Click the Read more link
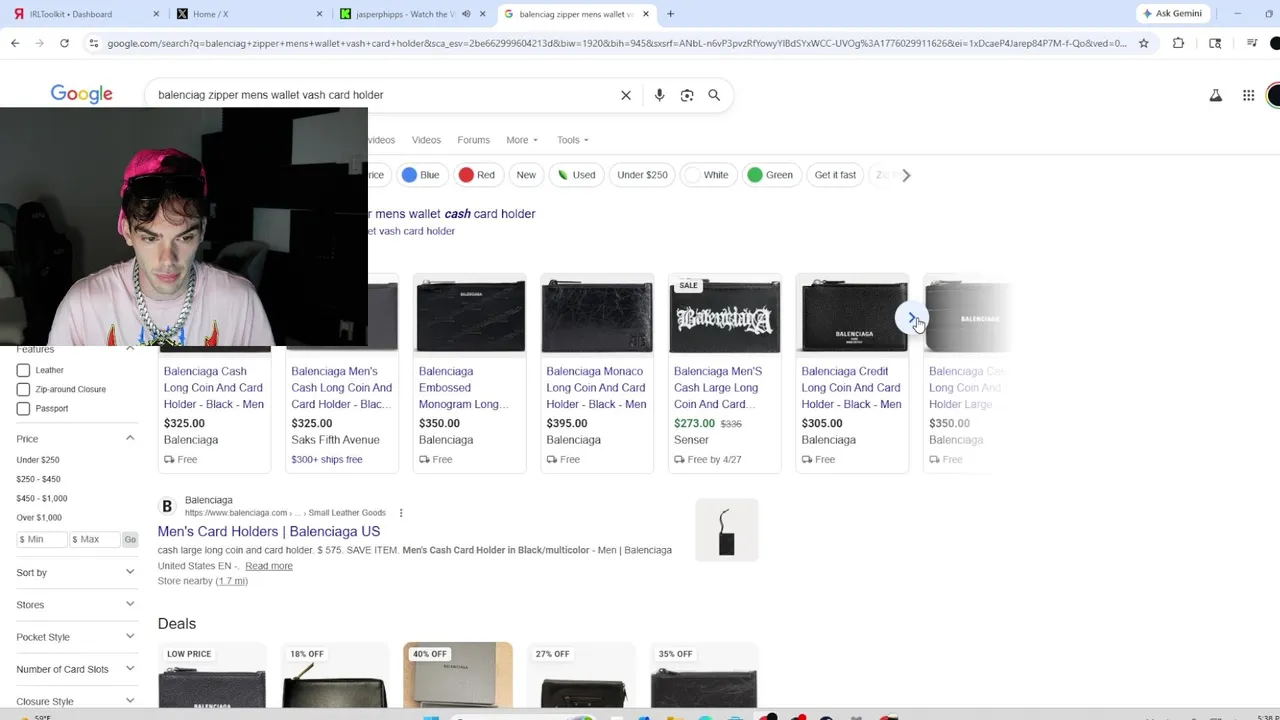This screenshot has width=1280, height=720. coord(269,566)
